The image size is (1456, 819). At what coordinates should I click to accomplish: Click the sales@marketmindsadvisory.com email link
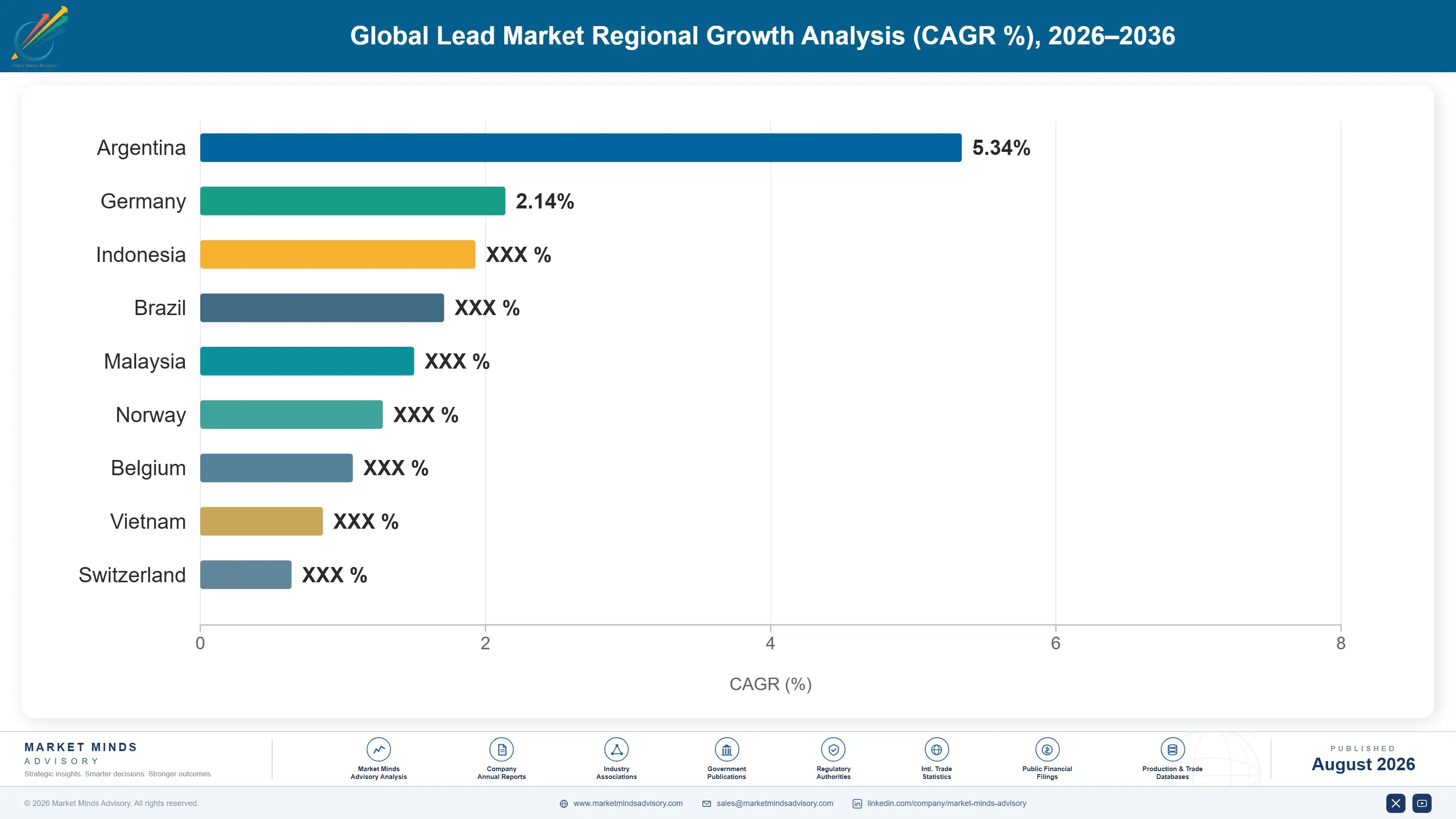point(775,803)
